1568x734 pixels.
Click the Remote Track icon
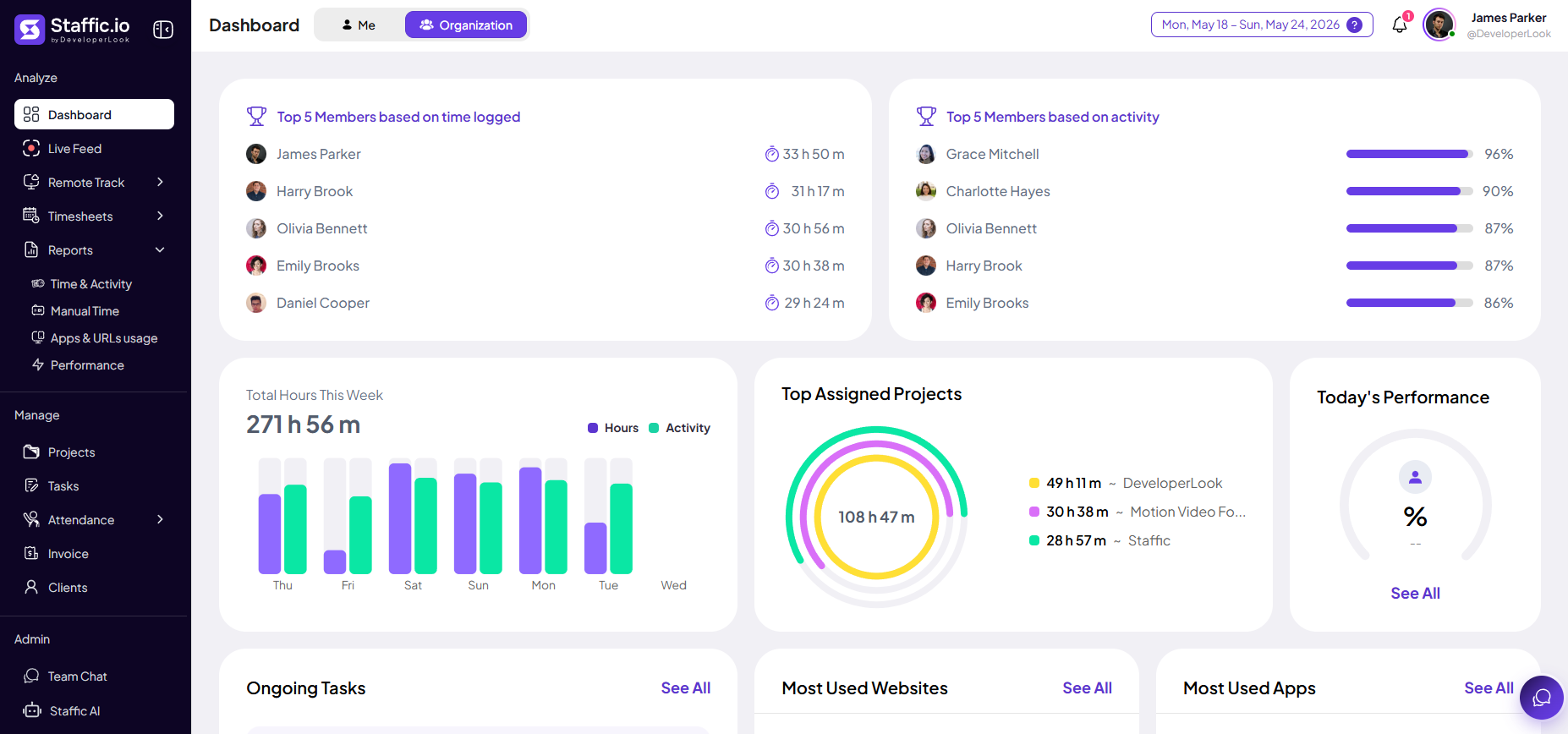coord(31,182)
